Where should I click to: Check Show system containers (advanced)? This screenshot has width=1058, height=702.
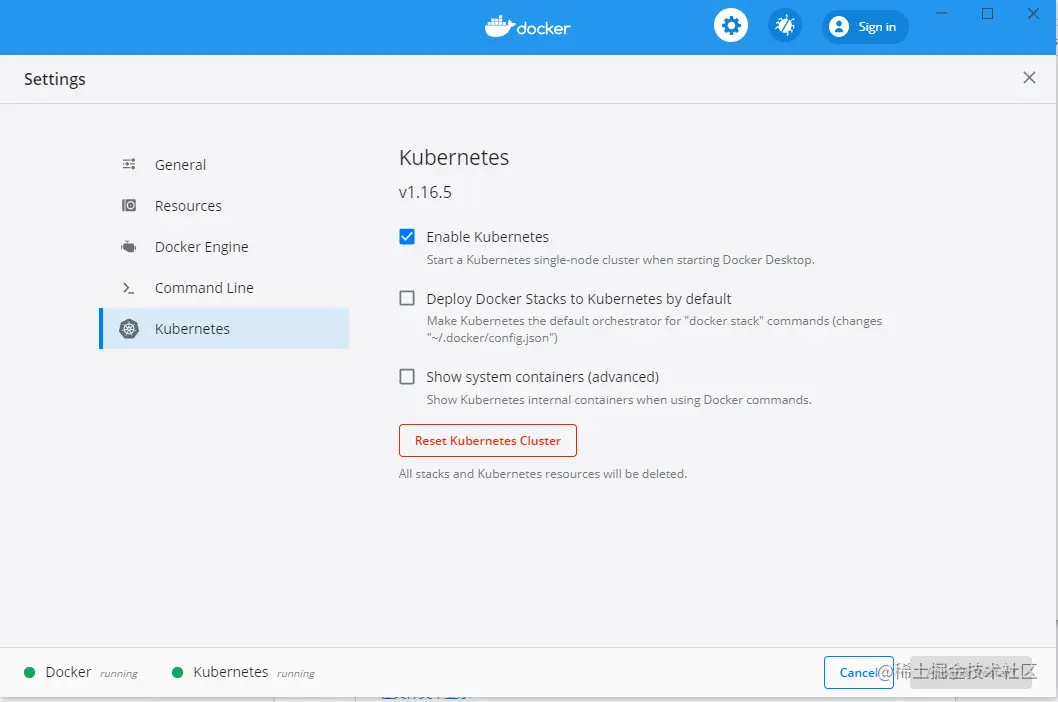pos(407,377)
